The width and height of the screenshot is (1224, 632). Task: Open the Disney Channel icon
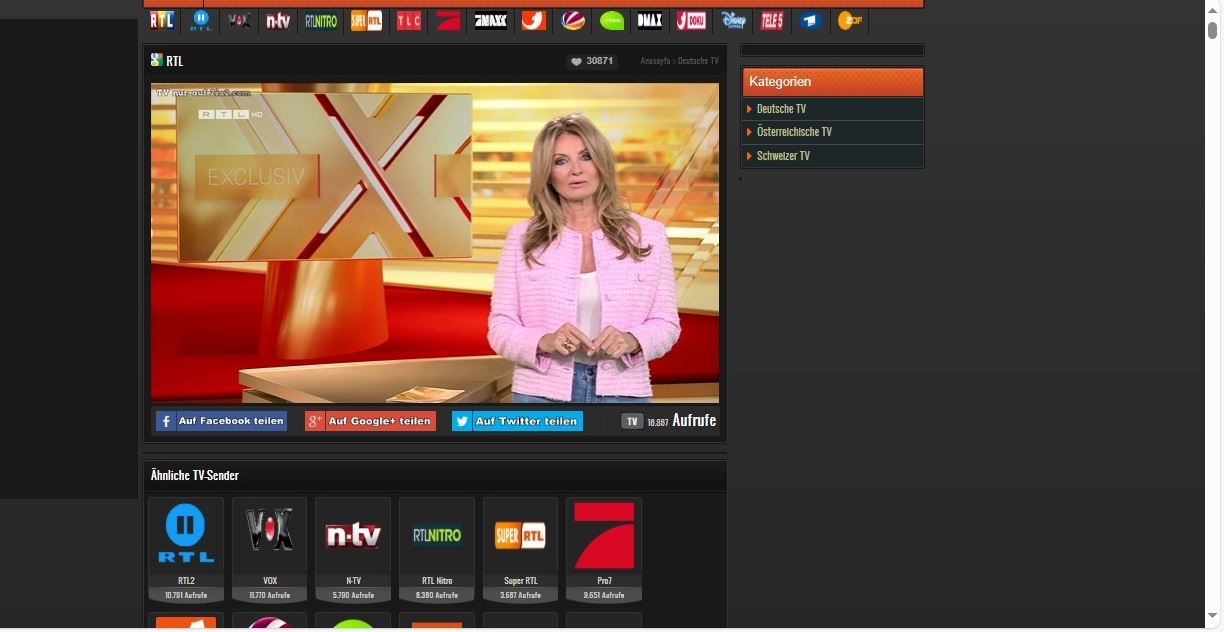pyautogui.click(x=733, y=21)
